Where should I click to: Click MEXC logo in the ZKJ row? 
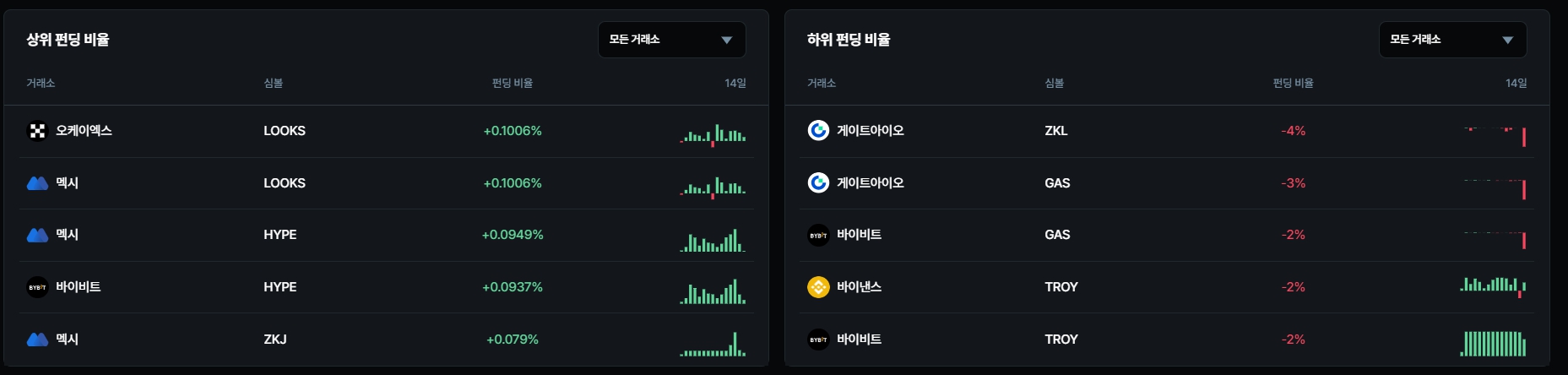pyautogui.click(x=37, y=340)
